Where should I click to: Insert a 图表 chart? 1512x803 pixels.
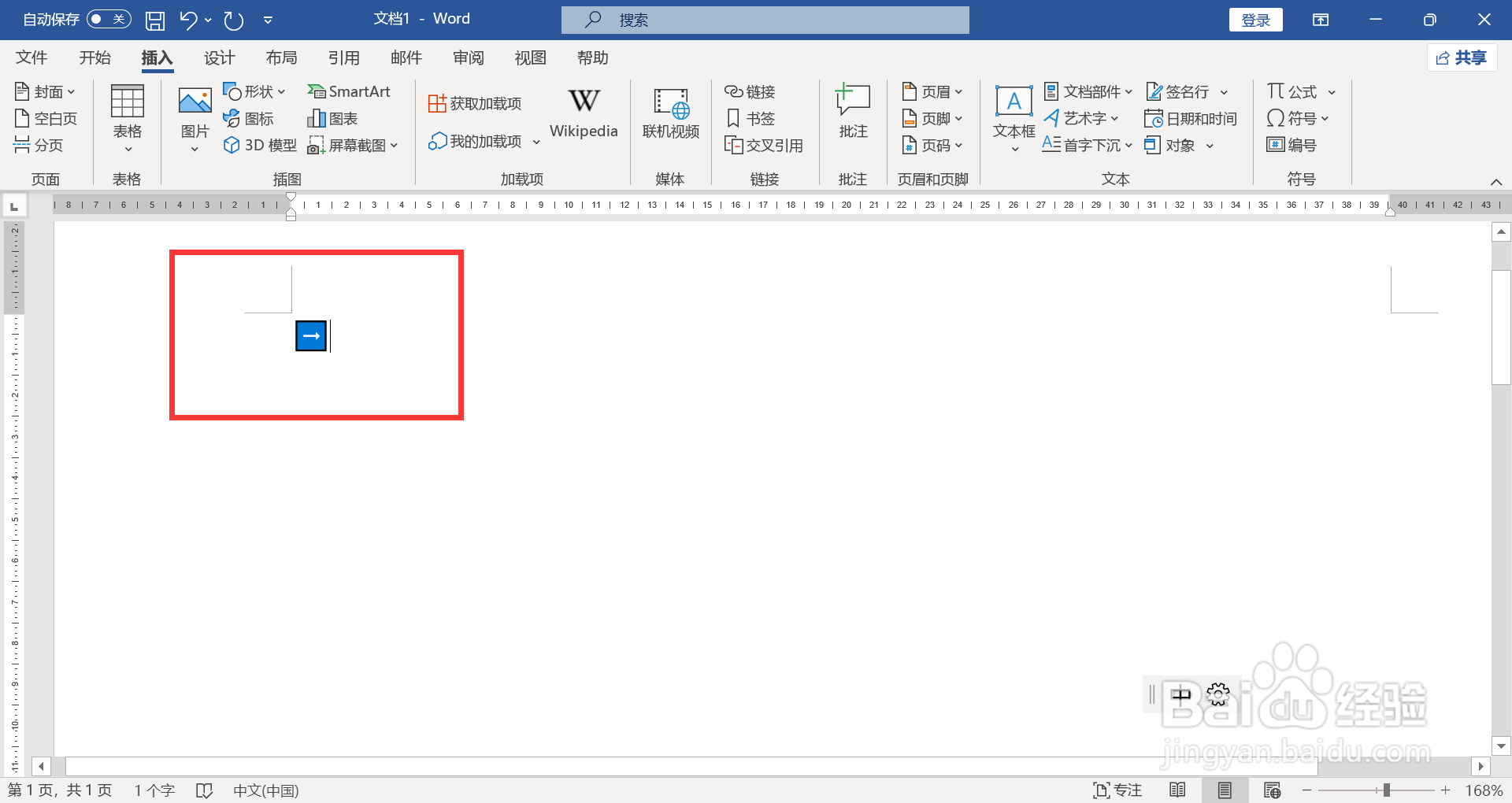pyautogui.click(x=332, y=118)
